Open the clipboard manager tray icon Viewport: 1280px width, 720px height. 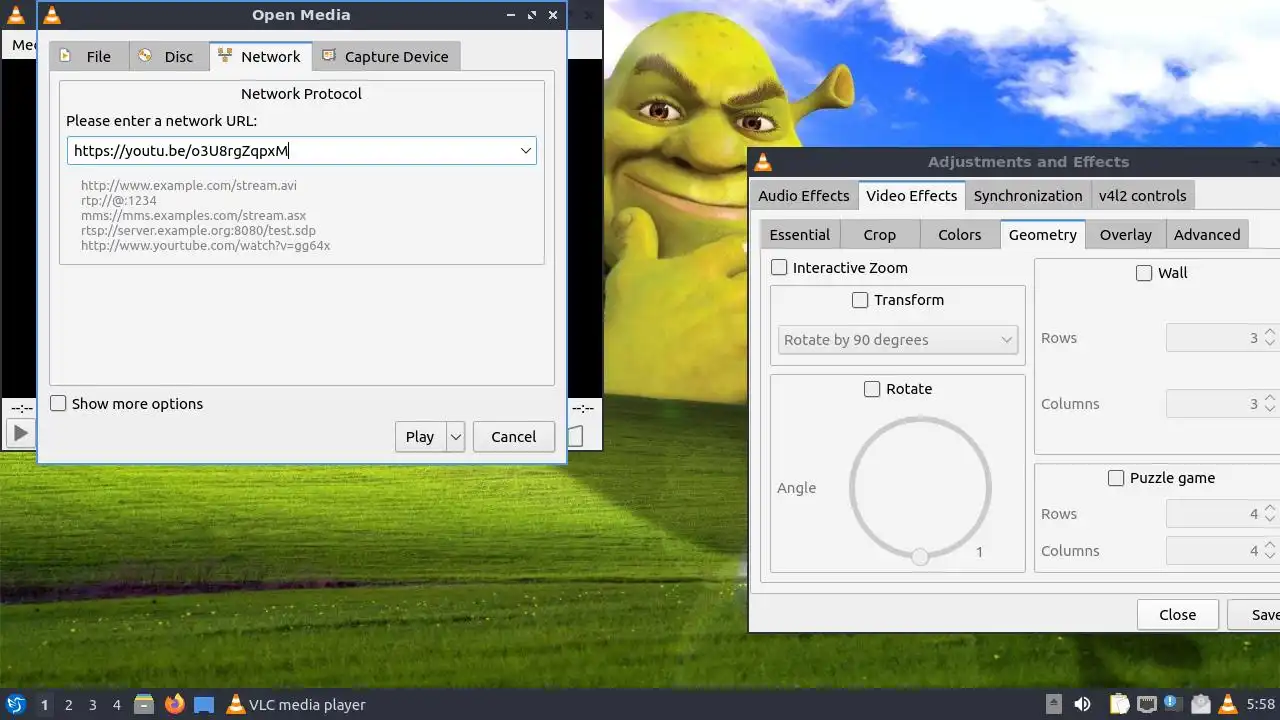coord(1119,704)
